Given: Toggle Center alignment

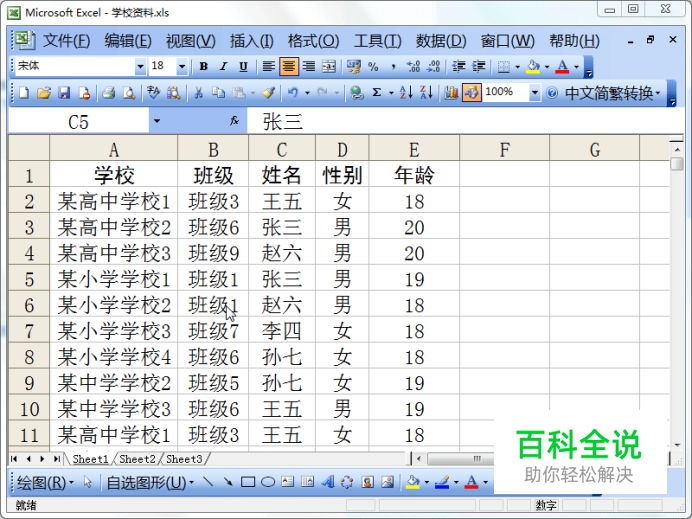Looking at the screenshot, I should pos(289,67).
